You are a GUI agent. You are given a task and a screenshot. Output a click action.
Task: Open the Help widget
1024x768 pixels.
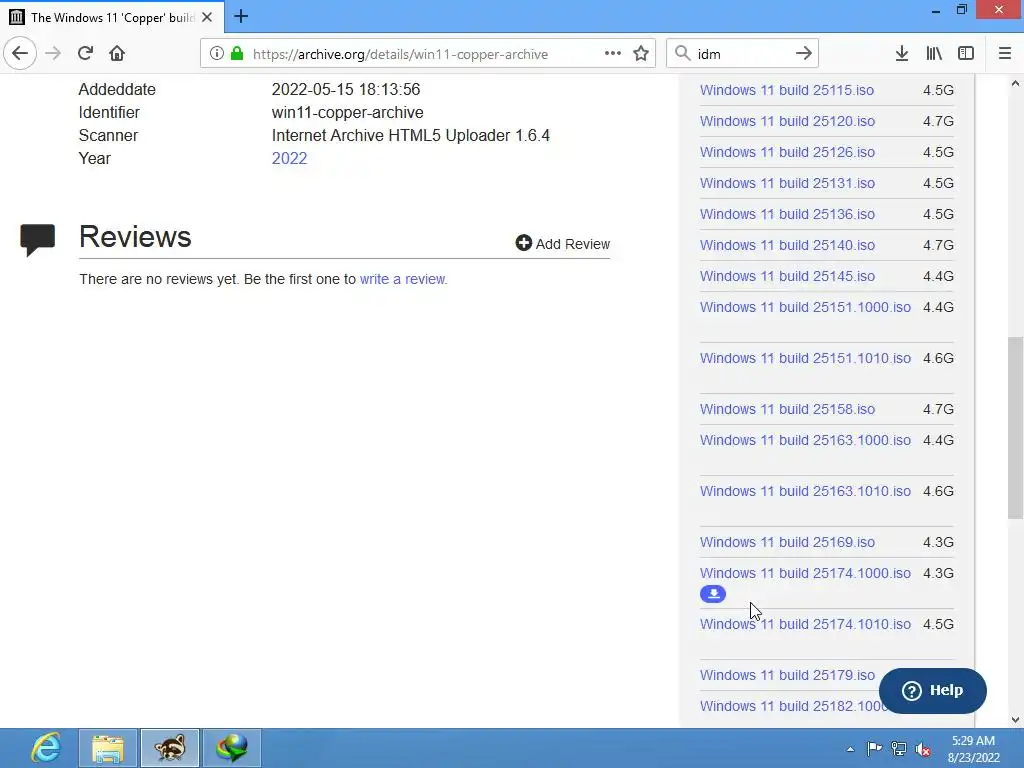pyautogui.click(x=932, y=690)
